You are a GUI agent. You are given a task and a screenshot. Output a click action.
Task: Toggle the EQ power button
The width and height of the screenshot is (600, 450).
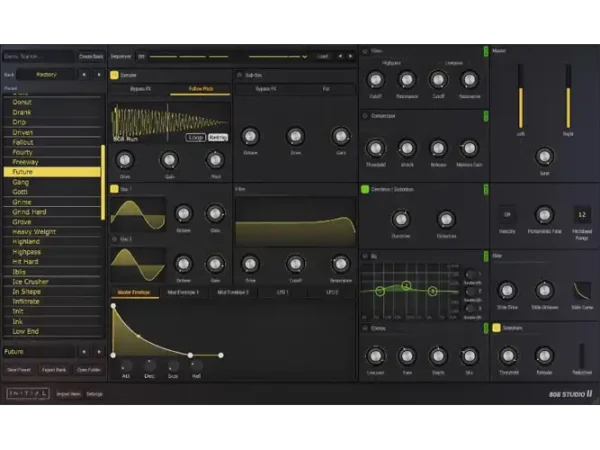pyautogui.click(x=365, y=256)
